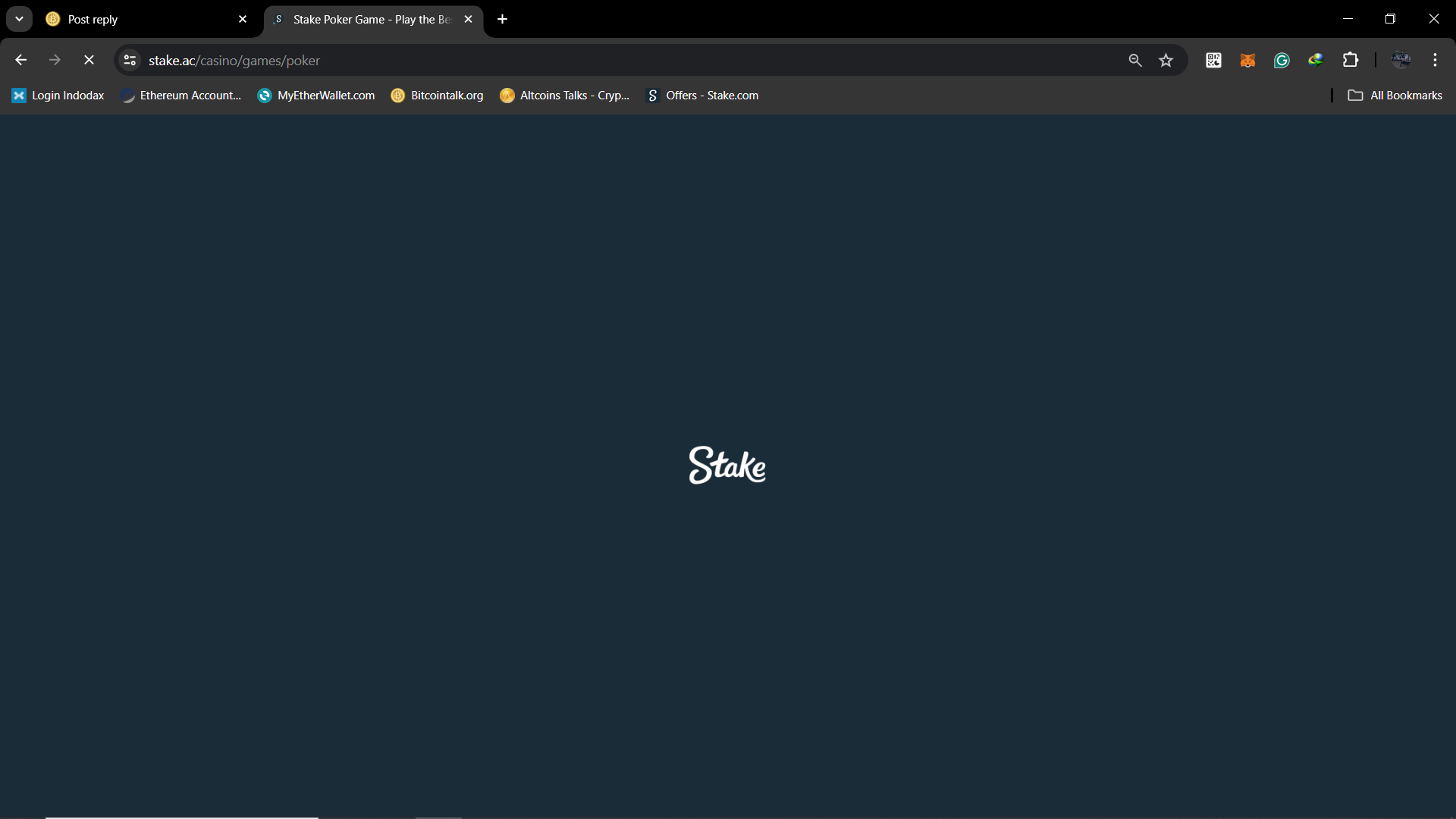The image size is (1456, 819).
Task: Open the tab search dropdown arrow
Action: [19, 19]
